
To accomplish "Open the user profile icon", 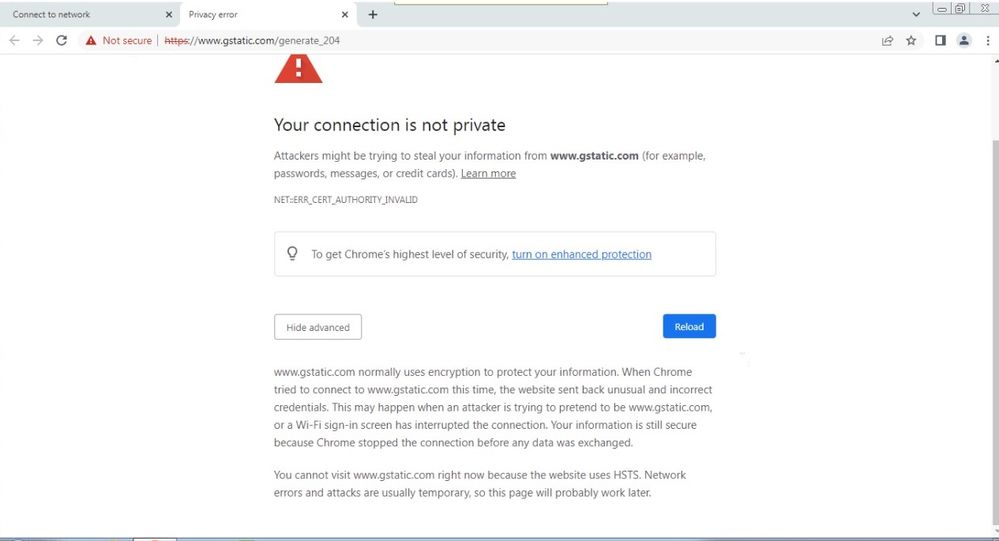I will [964, 41].
